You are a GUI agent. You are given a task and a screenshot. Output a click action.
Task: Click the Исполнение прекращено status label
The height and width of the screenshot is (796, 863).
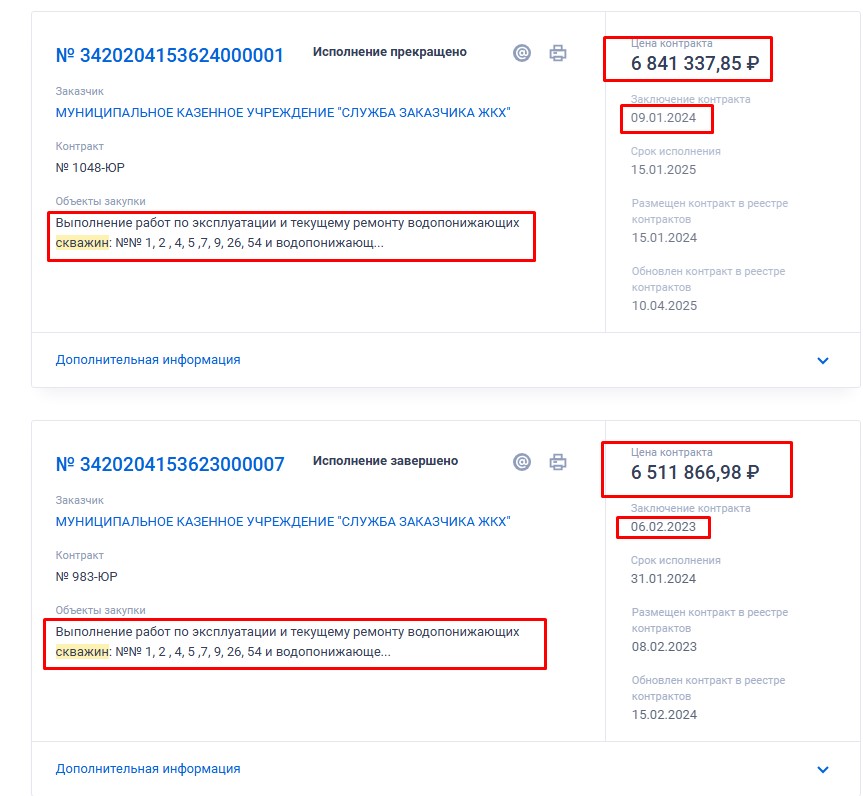[x=390, y=52]
